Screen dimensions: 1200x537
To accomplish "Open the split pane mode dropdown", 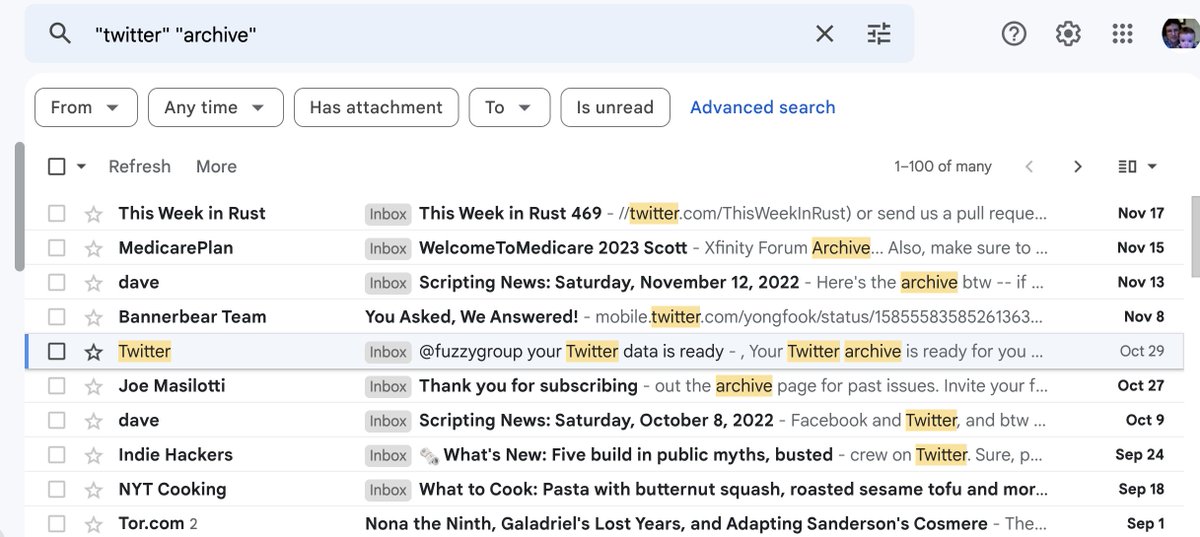I will coord(1137,167).
